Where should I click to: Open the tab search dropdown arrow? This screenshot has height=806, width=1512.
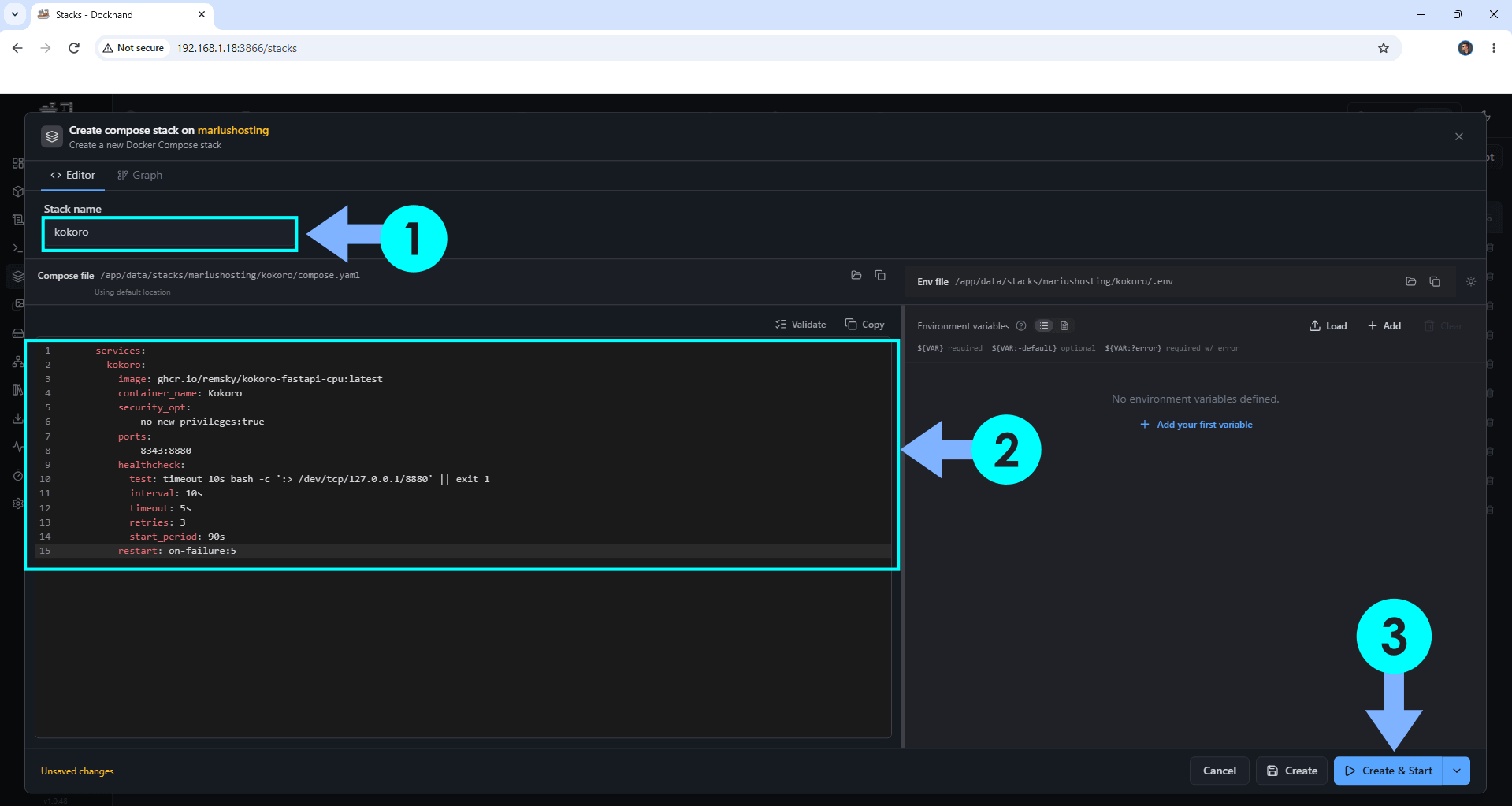tap(14, 14)
